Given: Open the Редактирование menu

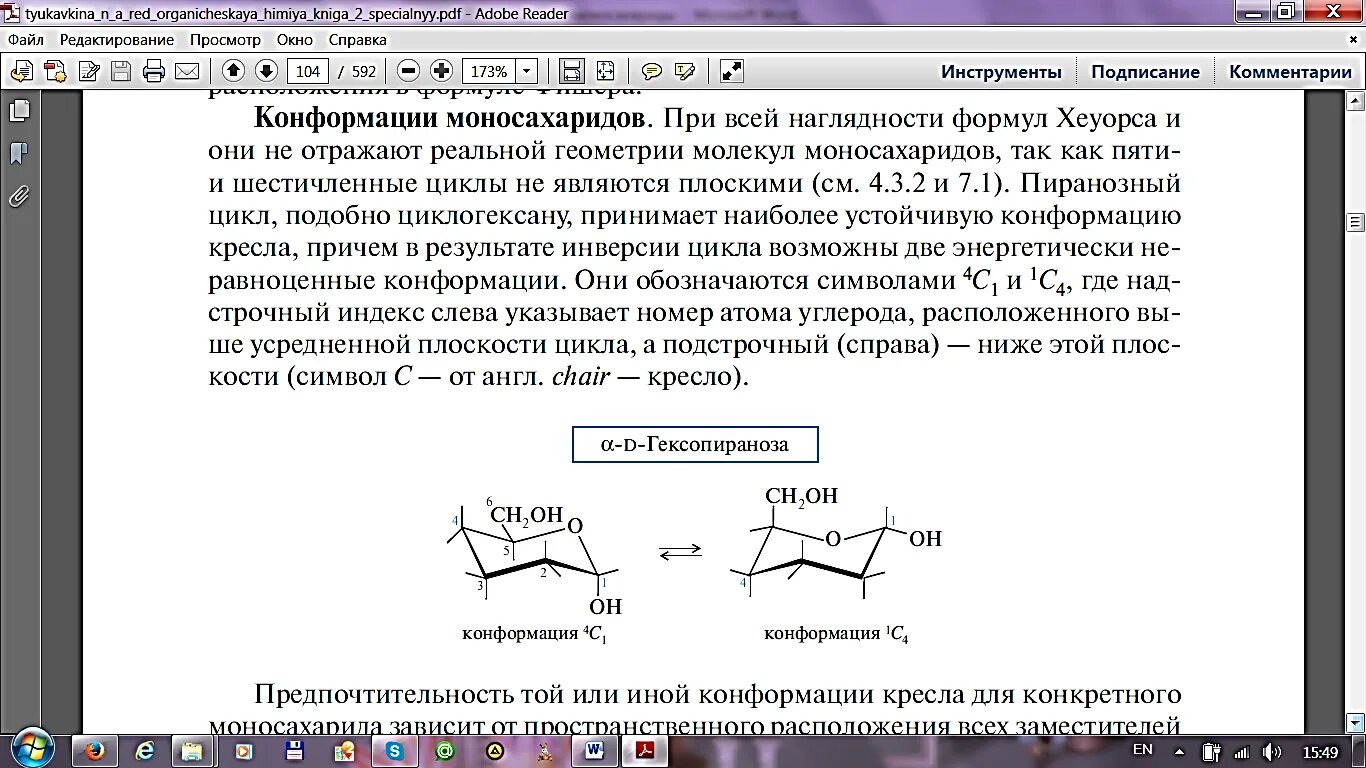Looking at the screenshot, I should click(116, 40).
